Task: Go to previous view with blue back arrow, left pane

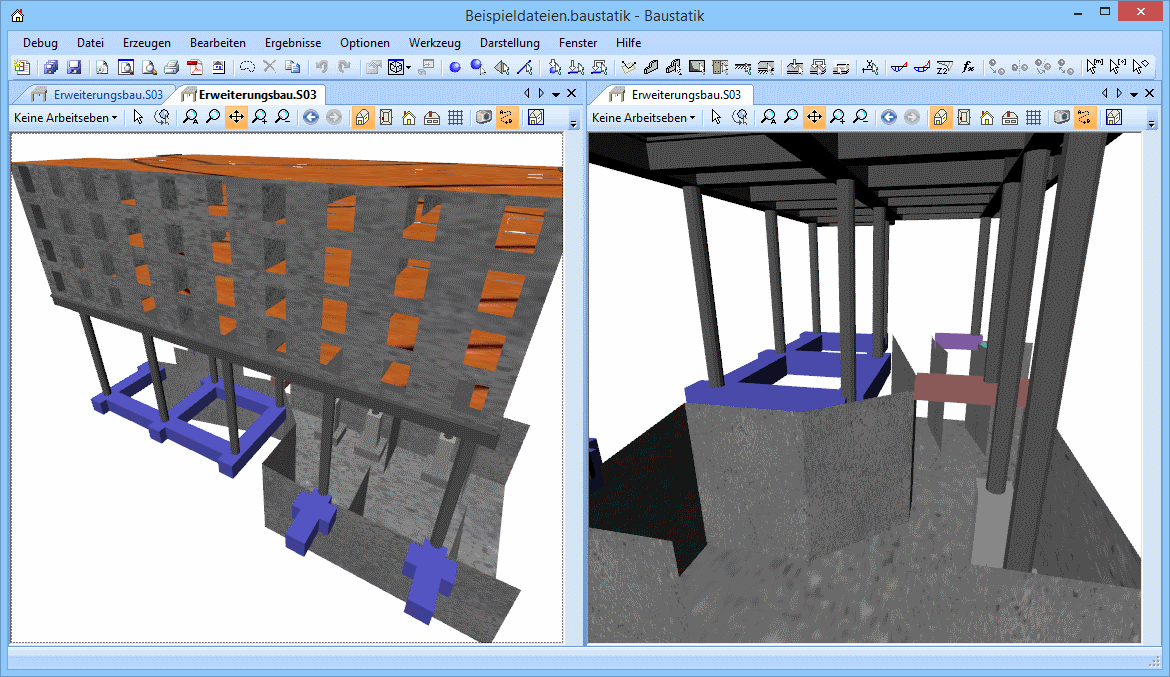Action: (x=310, y=118)
